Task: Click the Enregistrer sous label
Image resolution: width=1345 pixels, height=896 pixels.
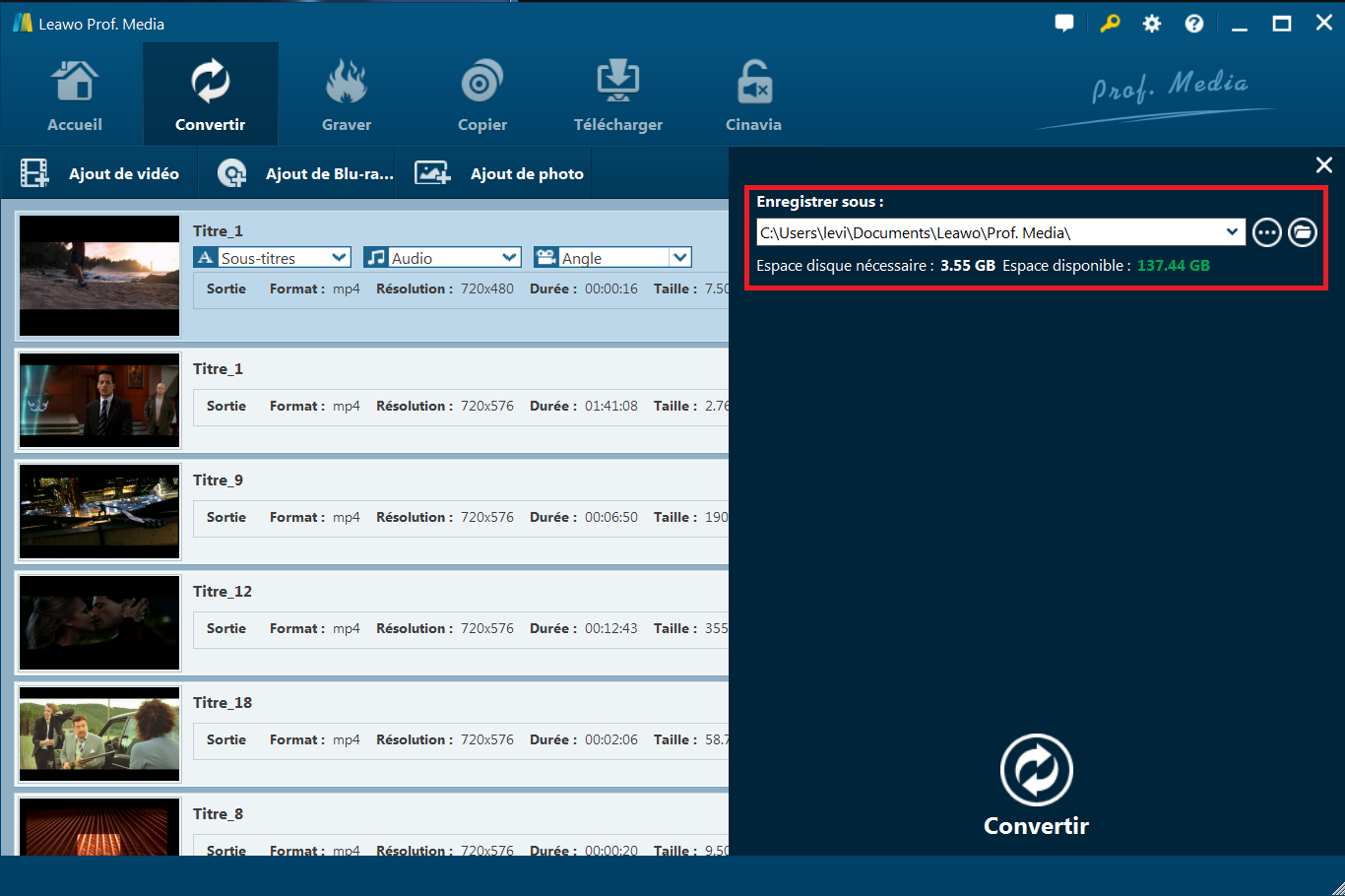Action: [x=820, y=202]
